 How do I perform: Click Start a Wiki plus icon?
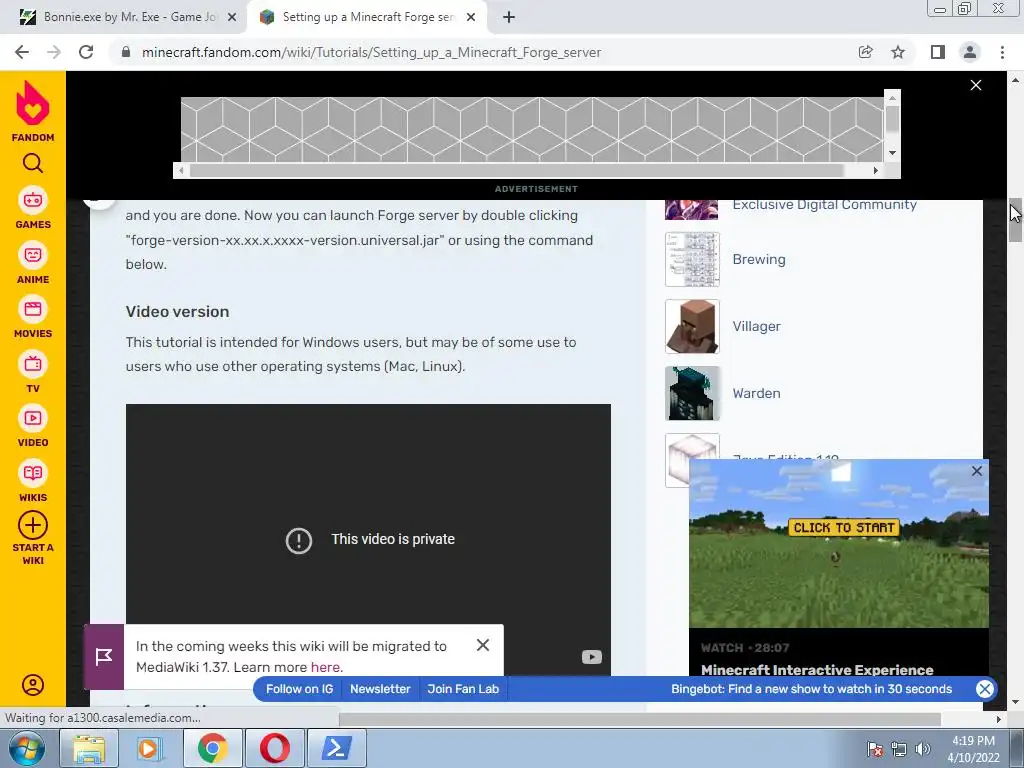click(x=33, y=525)
